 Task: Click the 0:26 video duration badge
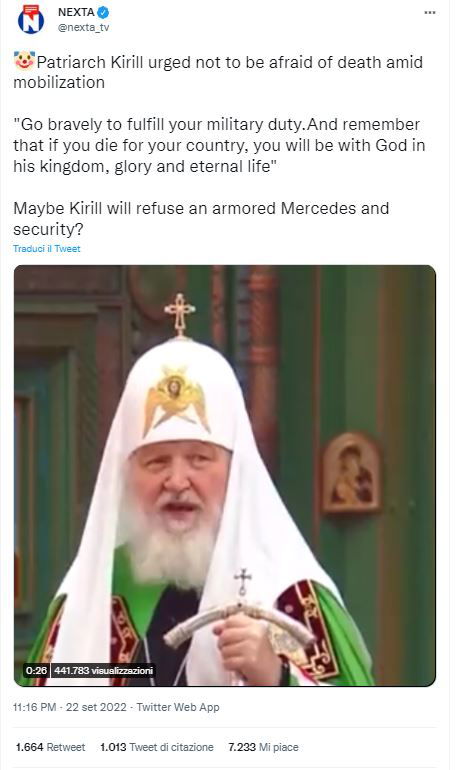36,670
